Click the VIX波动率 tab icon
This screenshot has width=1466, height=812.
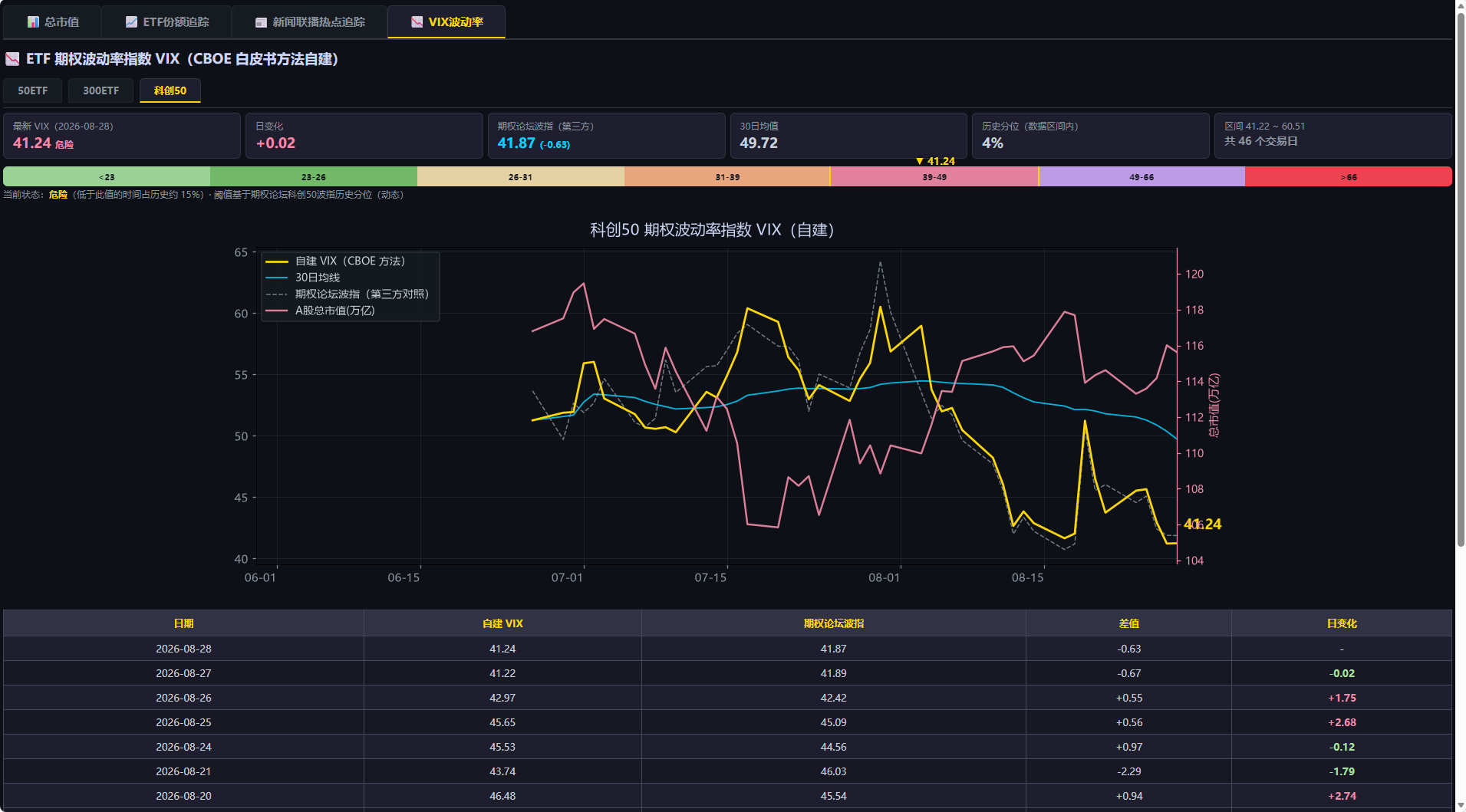(x=417, y=22)
